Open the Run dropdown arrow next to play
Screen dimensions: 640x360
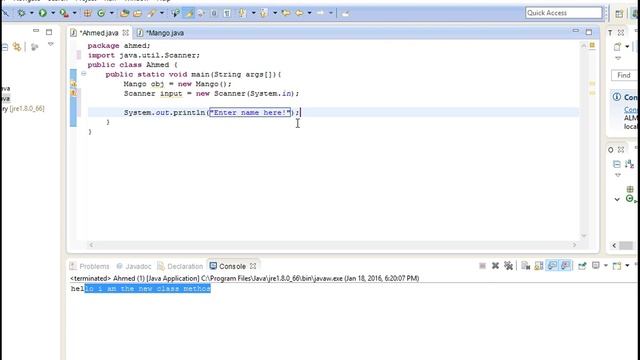click(x=53, y=13)
